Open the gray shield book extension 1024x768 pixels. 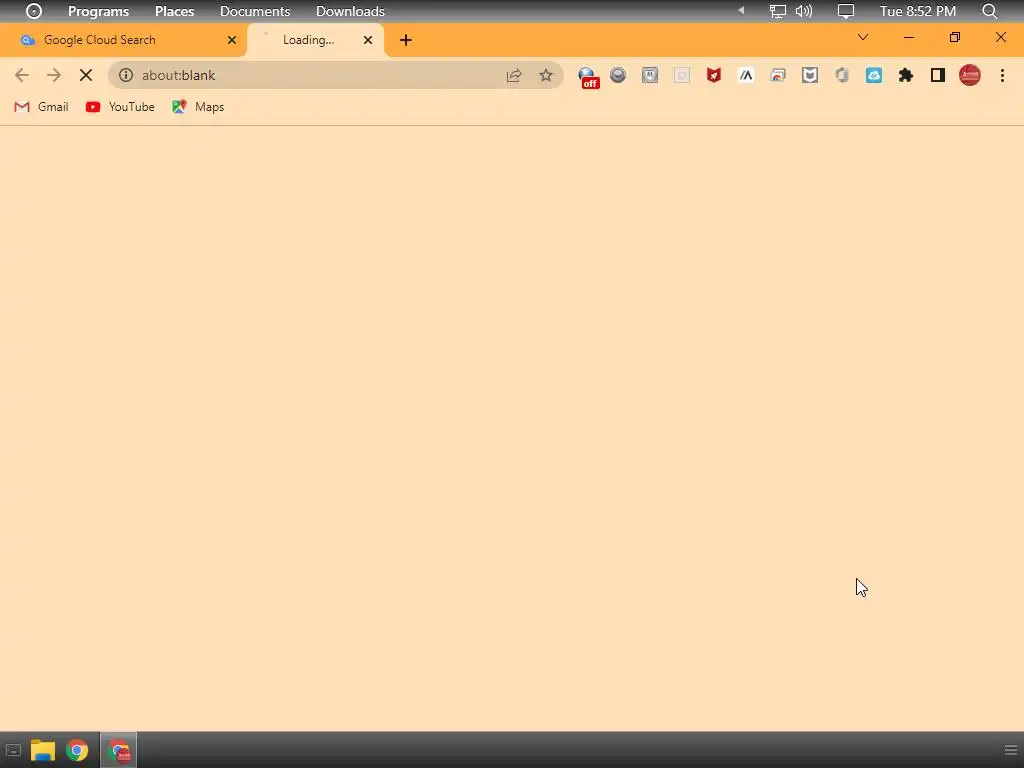810,75
